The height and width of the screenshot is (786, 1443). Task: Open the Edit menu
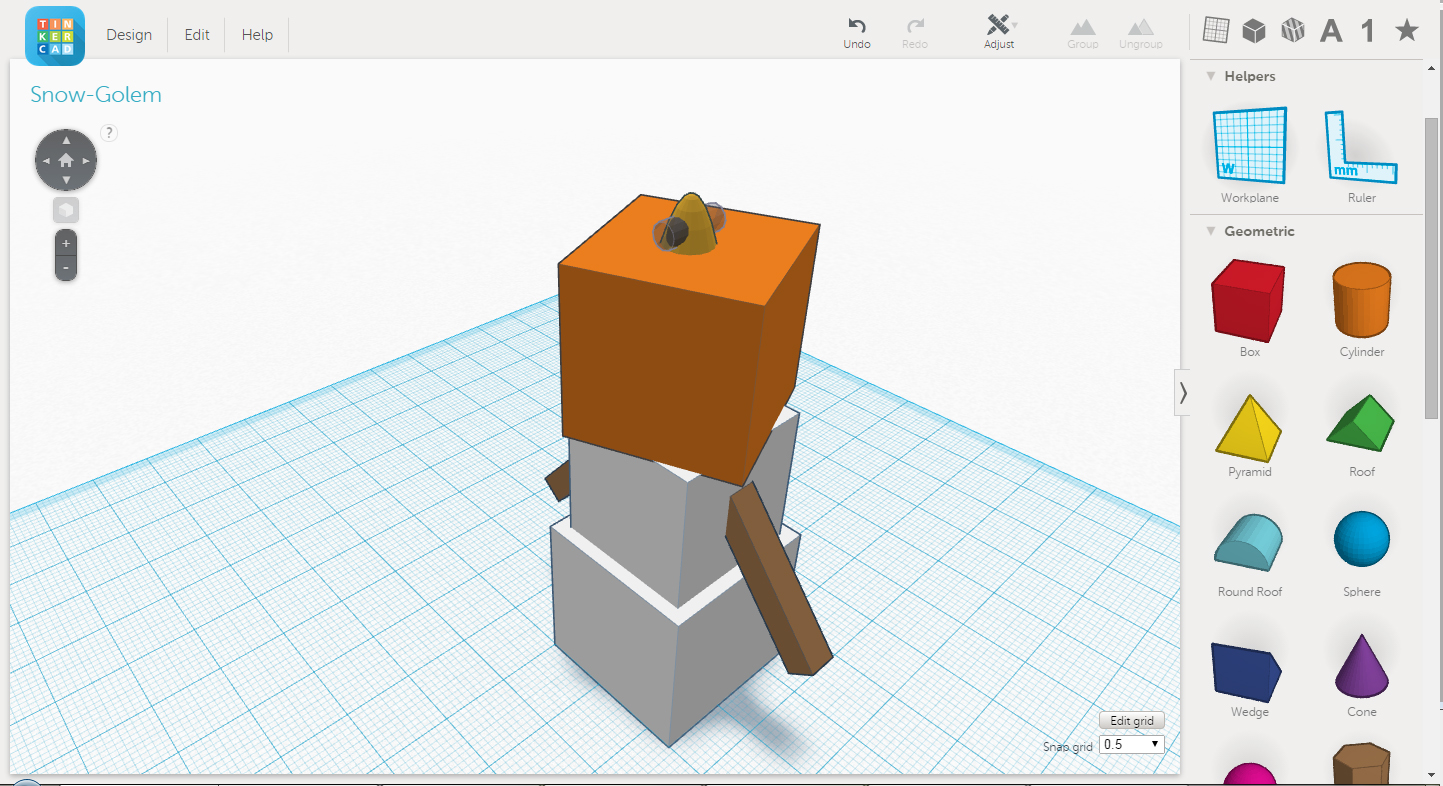(x=197, y=35)
